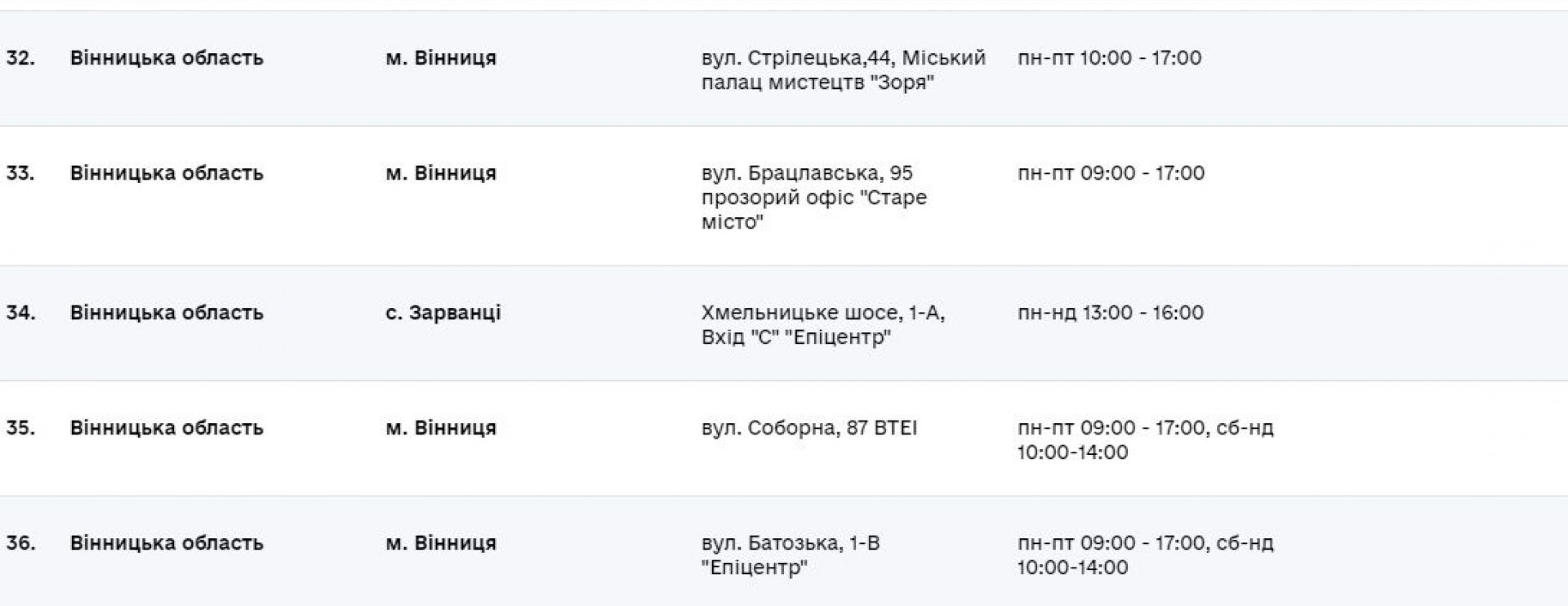Click hours пн-пт 10:00 - 17:00
Screen dimensions: 1568x606
click(x=1109, y=58)
